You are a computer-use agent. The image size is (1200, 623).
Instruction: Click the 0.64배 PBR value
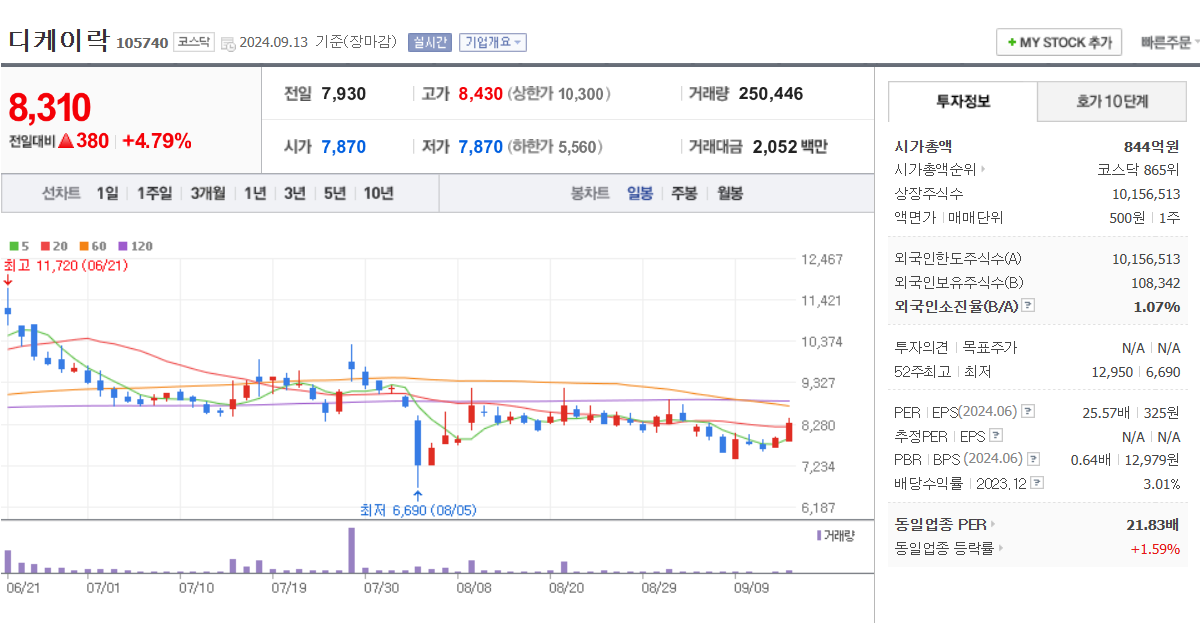coord(1090,459)
